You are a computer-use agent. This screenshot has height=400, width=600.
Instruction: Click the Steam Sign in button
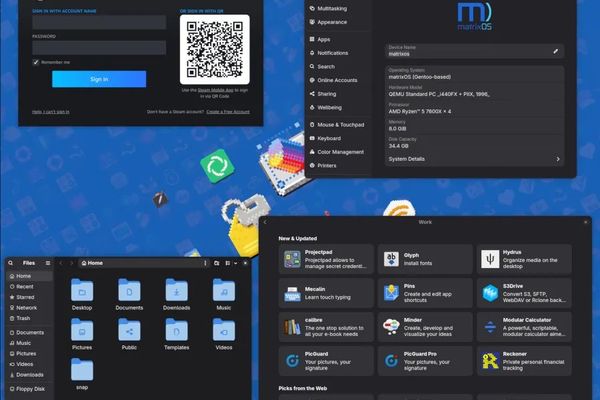pos(99,79)
